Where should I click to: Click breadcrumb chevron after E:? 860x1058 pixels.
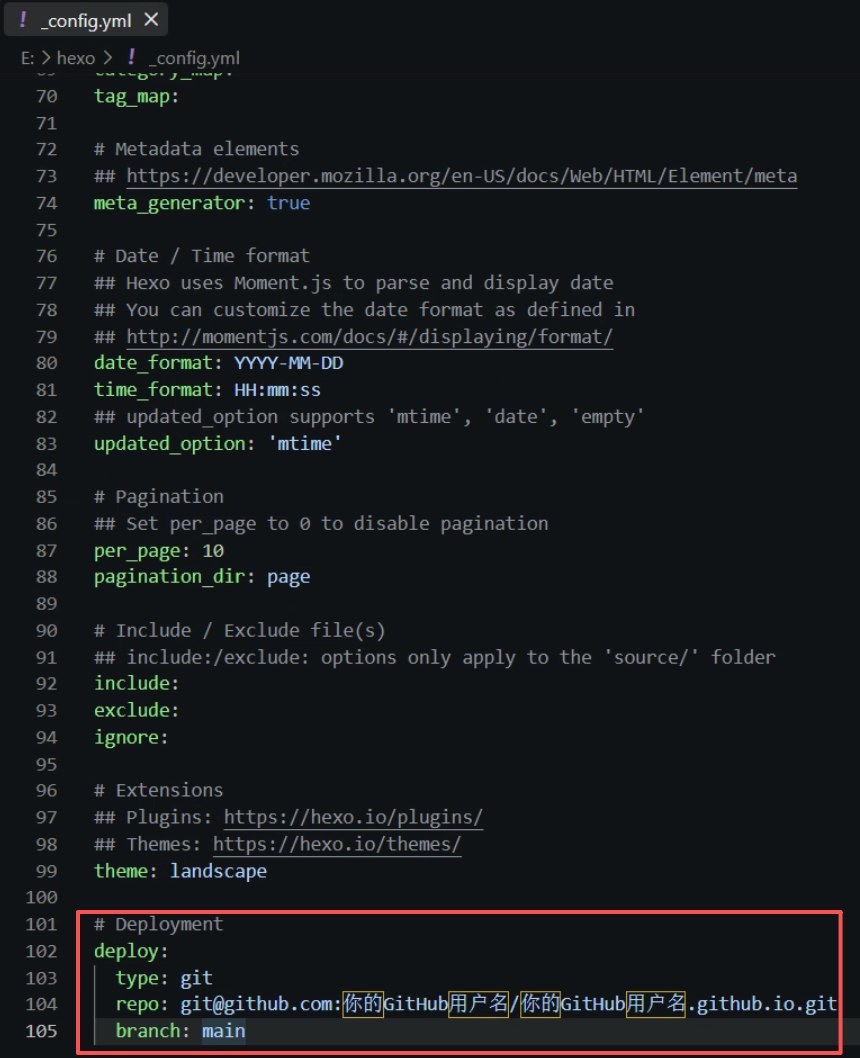[46, 58]
